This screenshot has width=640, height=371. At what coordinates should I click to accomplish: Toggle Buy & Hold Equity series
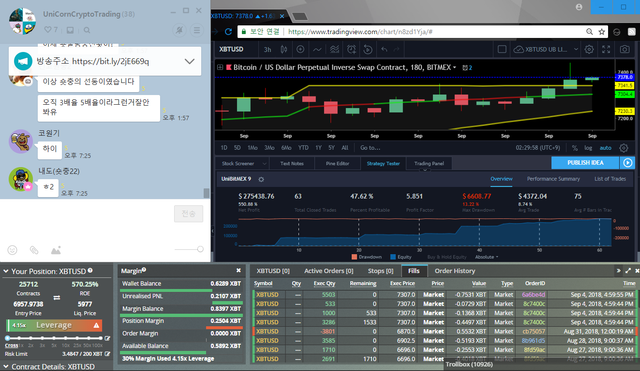[447, 257]
